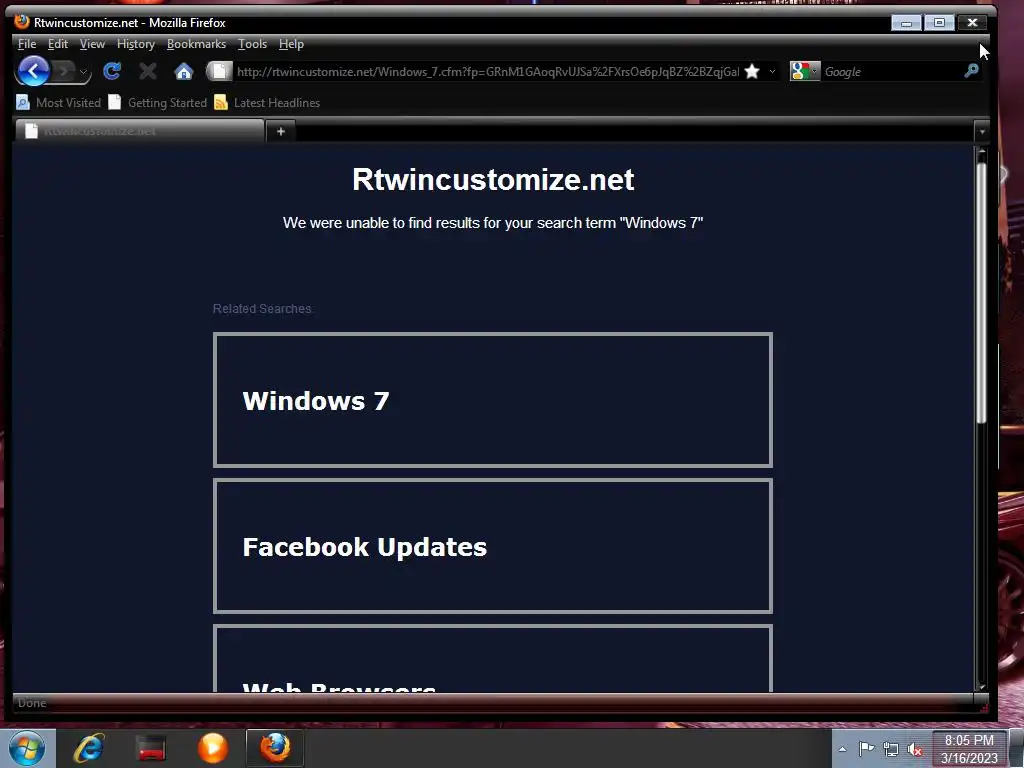This screenshot has height=768, width=1024.
Task: Reload the page with the refresh icon
Action: click(x=112, y=71)
